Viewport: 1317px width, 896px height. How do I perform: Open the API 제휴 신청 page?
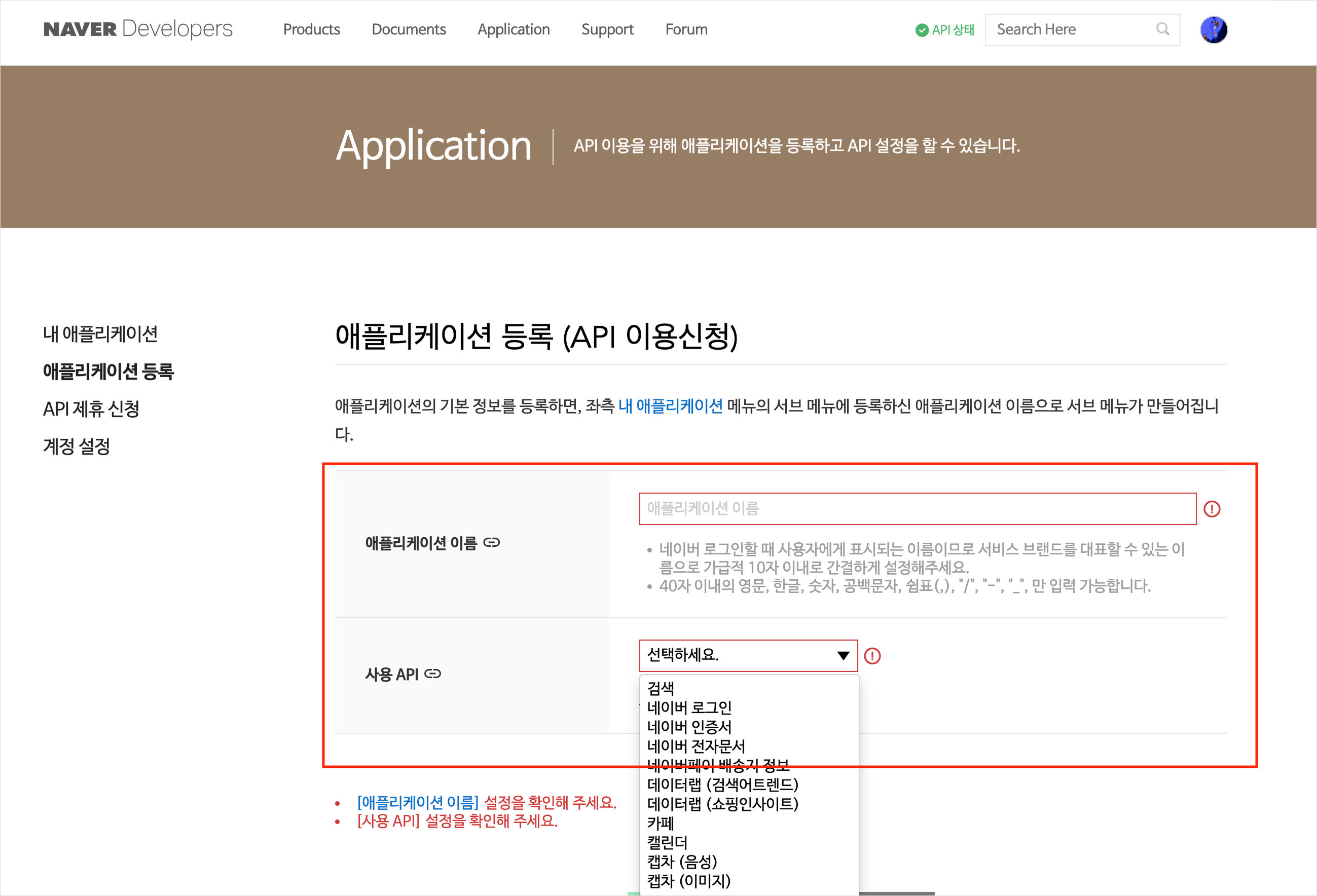click(92, 409)
